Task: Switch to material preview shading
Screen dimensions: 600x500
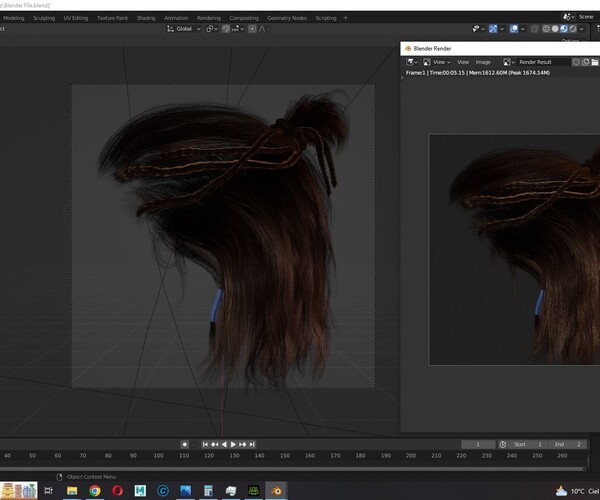Action: [564, 29]
